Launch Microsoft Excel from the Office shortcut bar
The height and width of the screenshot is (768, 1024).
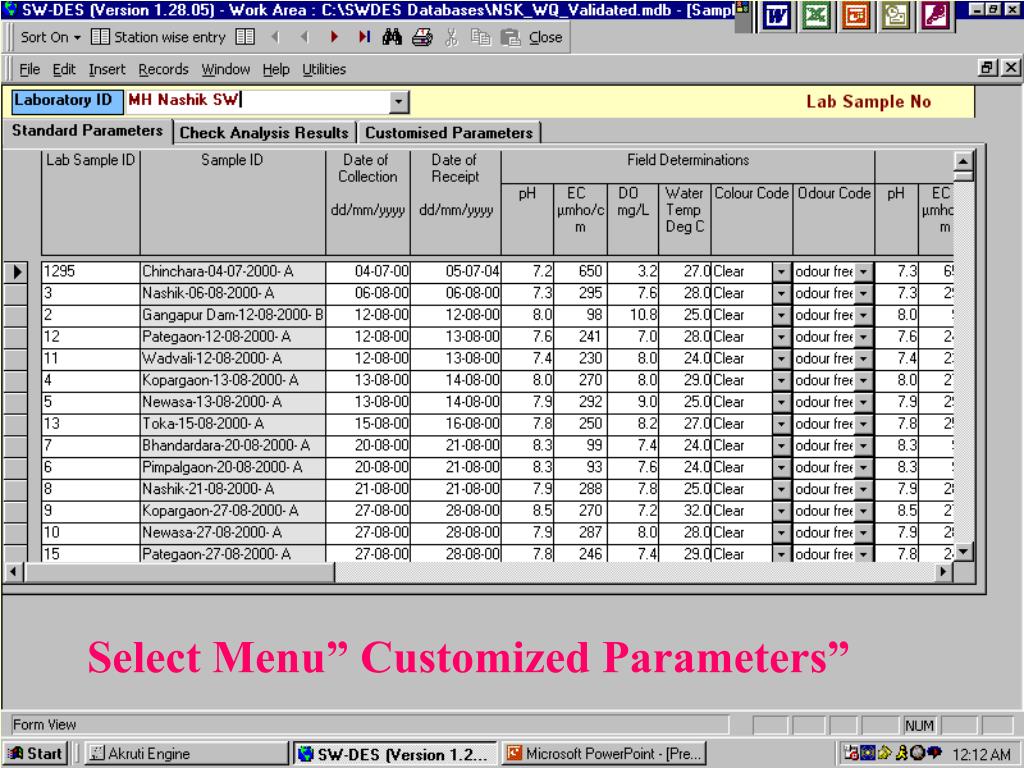point(816,16)
